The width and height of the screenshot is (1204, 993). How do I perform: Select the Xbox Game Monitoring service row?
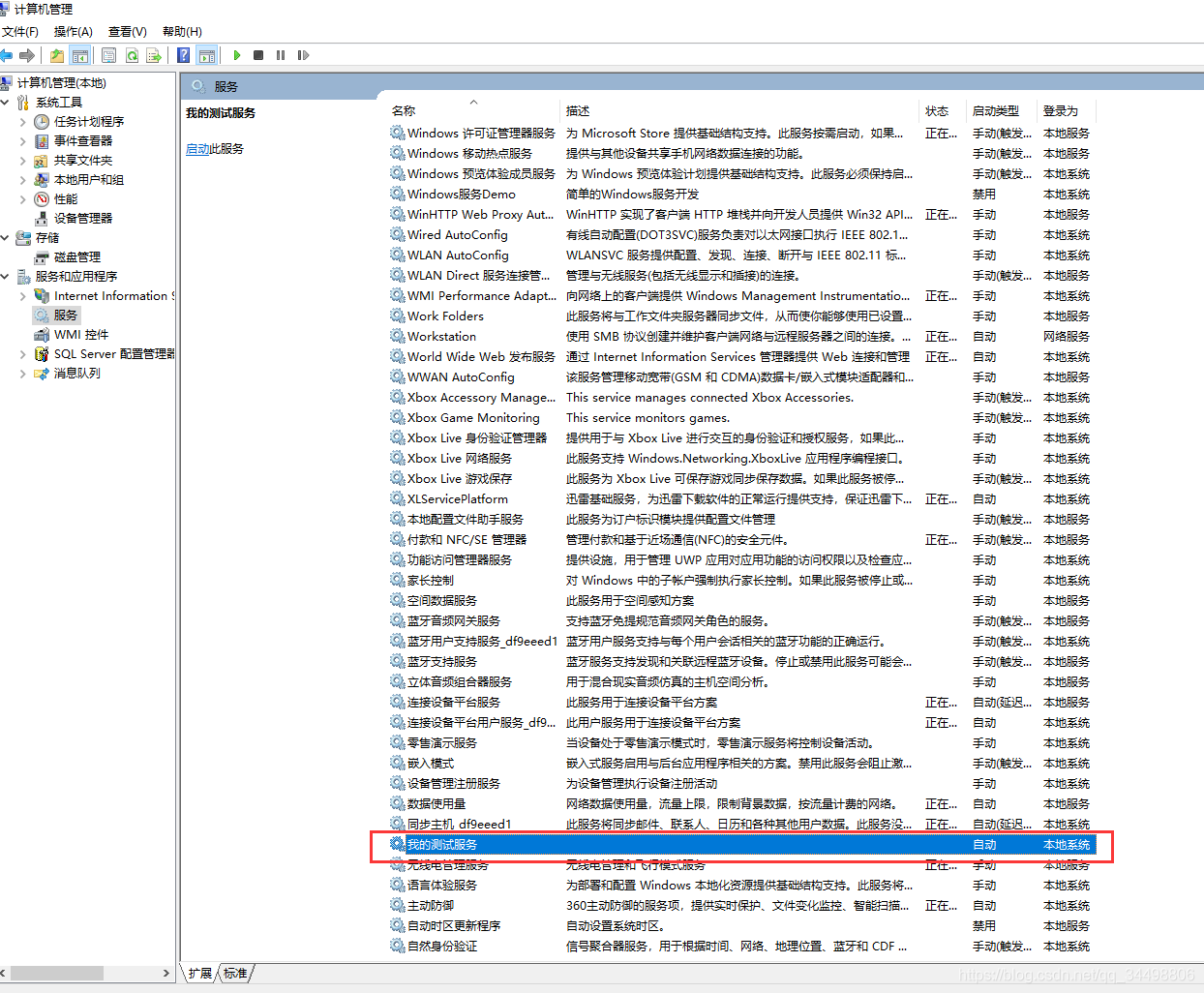point(741,418)
